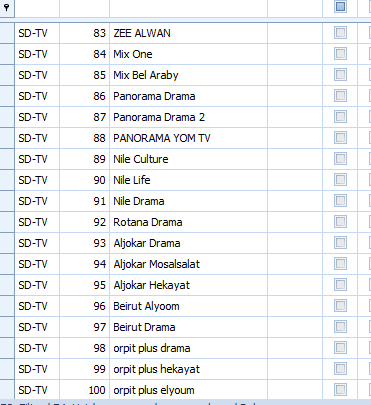The width and height of the screenshot is (371, 405).
Task: Tick the Panorama Drama 2 checkbox
Action: pyautogui.click(x=340, y=117)
